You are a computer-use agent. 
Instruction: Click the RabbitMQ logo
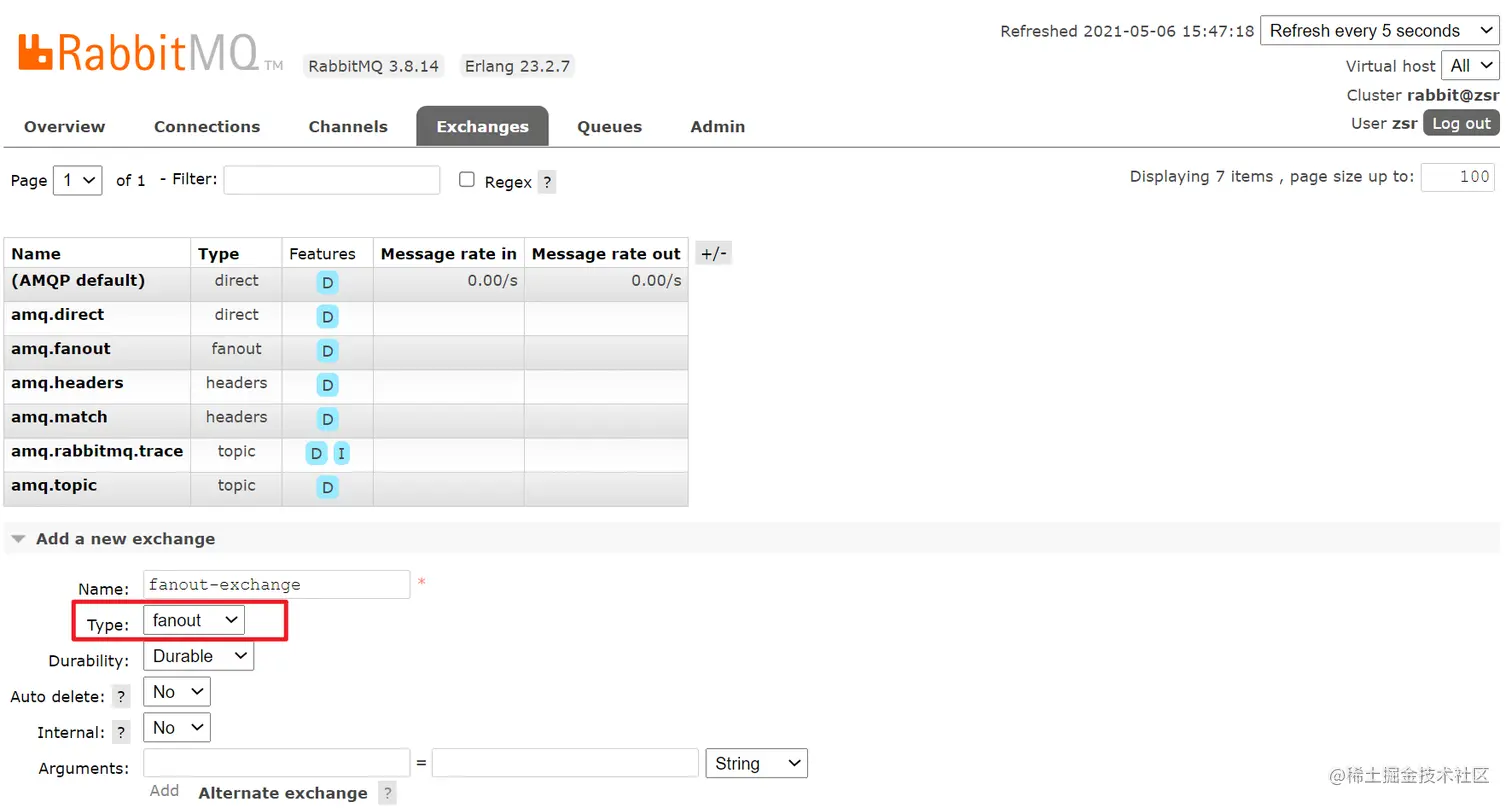tap(150, 53)
